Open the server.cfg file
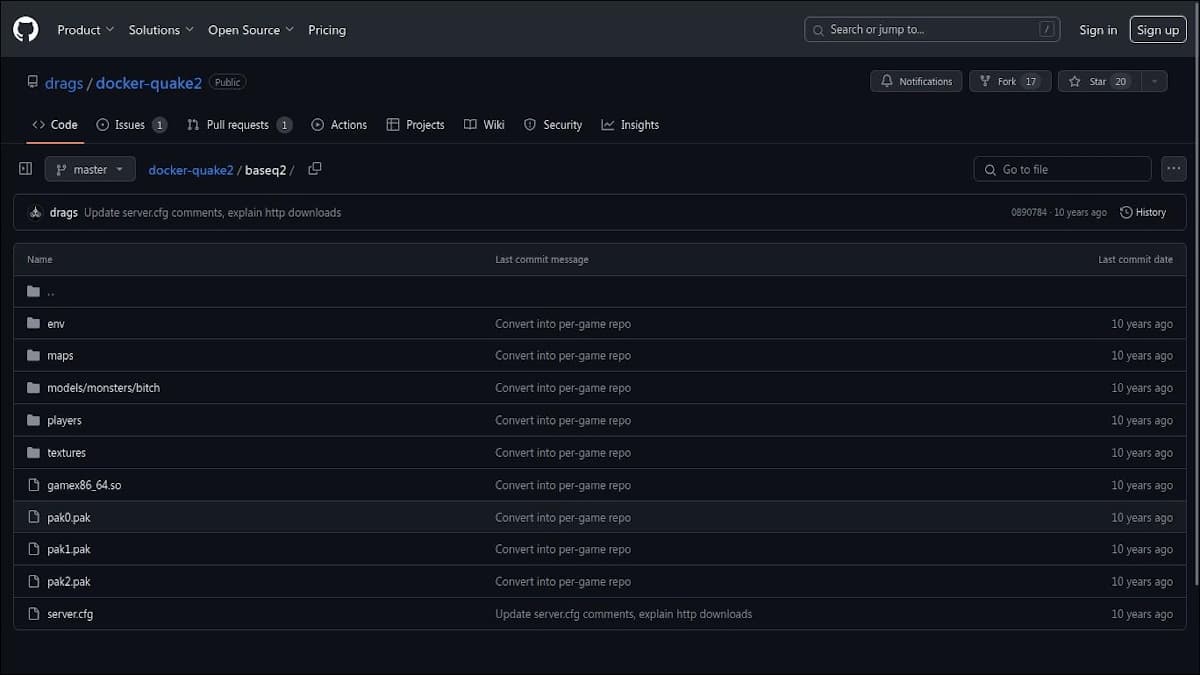The image size is (1200, 675). 70,614
